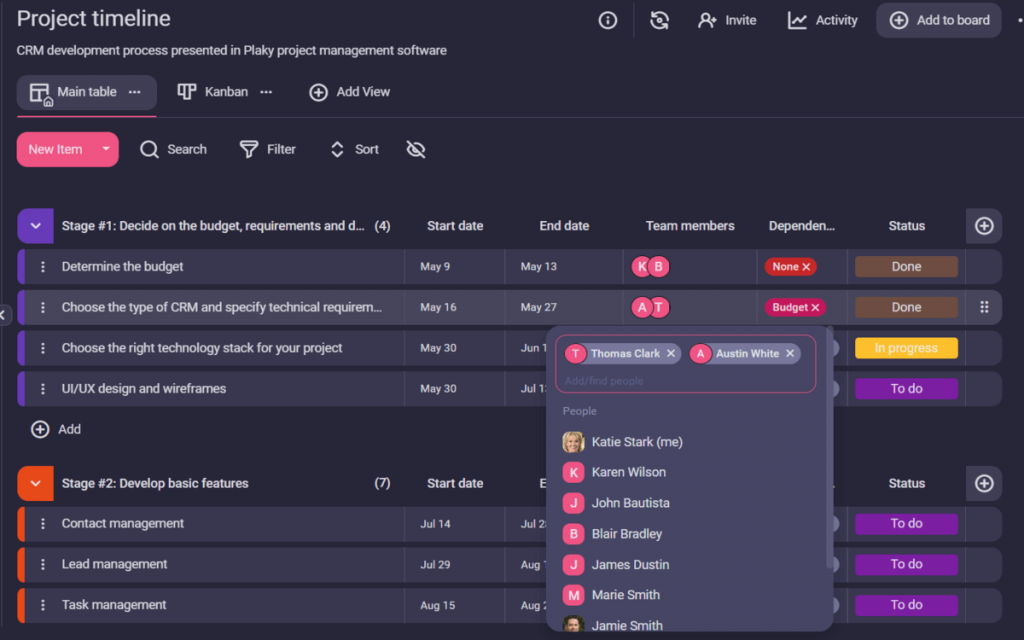Add column to Stage #1 group
Image resolution: width=1024 pixels, height=640 pixels.
(x=984, y=226)
